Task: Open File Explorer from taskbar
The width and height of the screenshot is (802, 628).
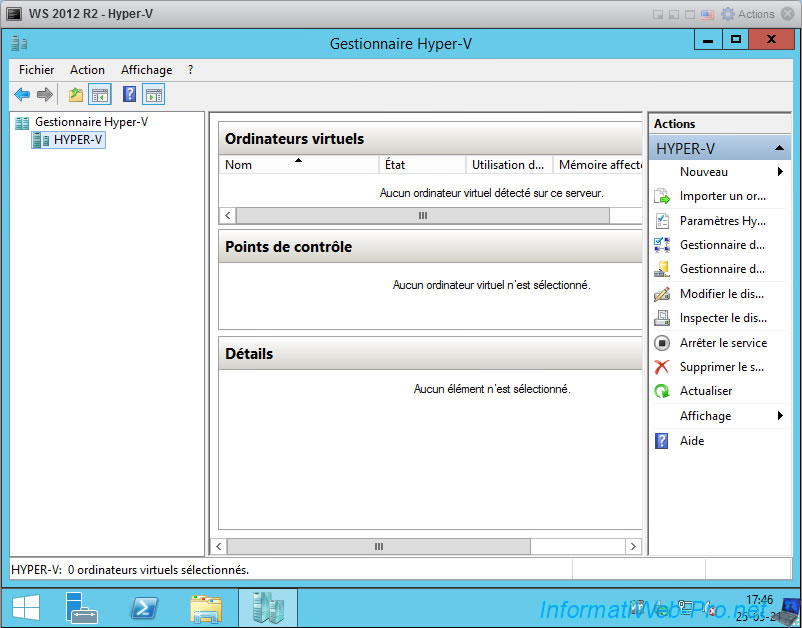Action: (206, 609)
